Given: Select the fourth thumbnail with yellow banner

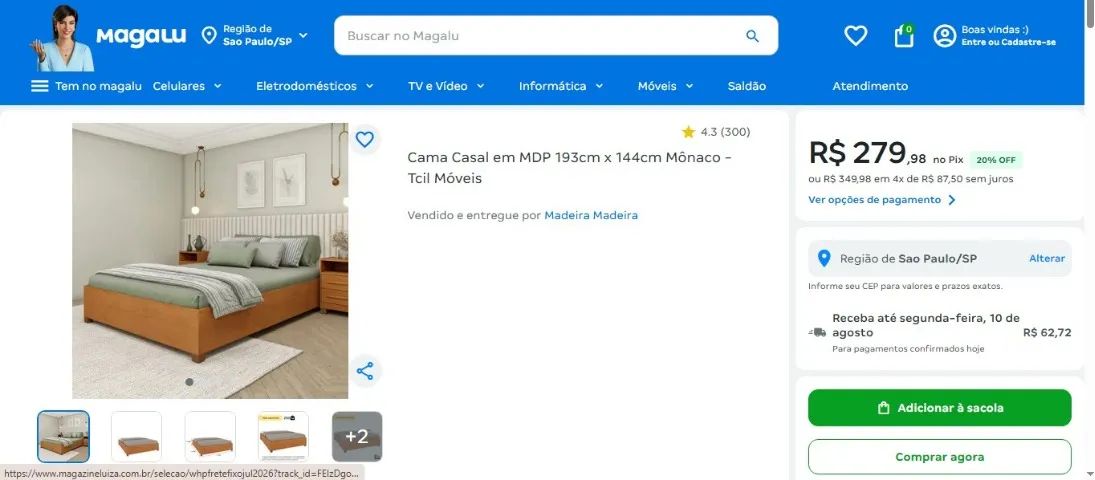Looking at the screenshot, I should 284,437.
